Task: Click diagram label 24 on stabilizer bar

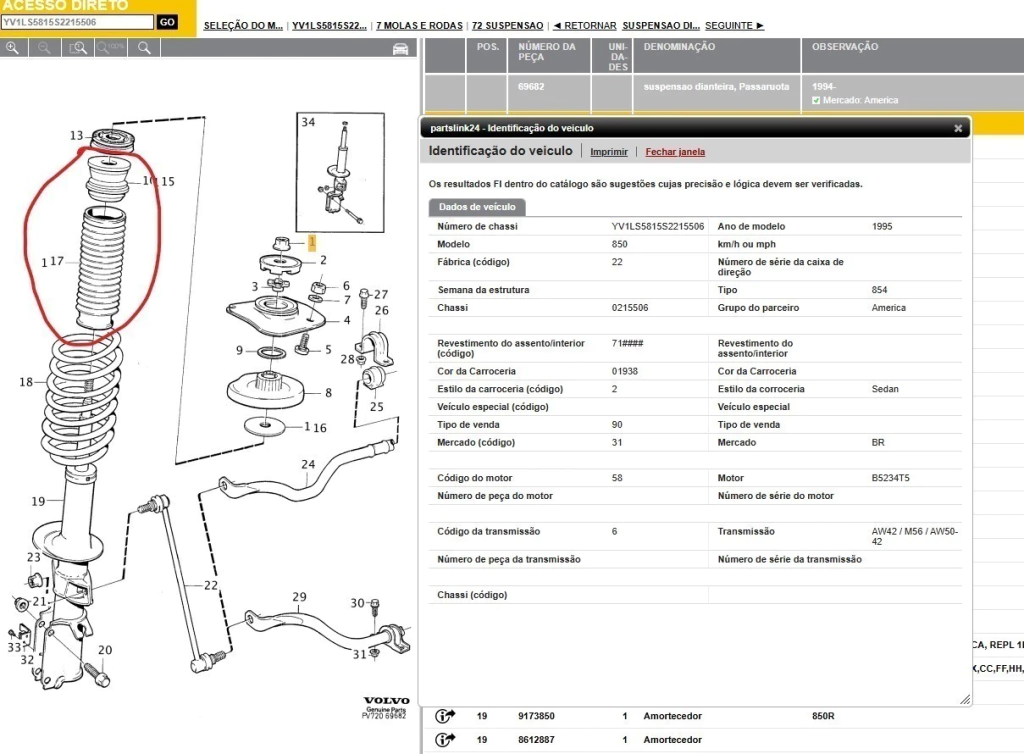Action: click(x=308, y=464)
